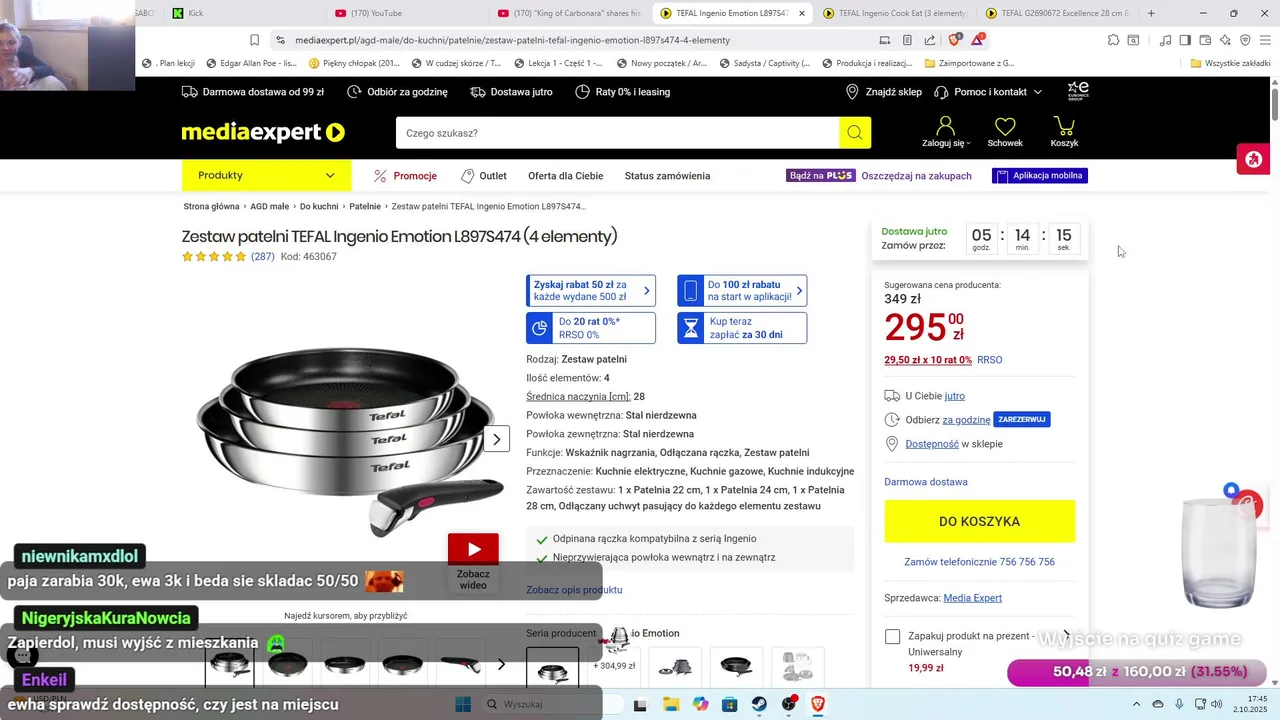Open the Outlet menu item
This screenshot has height=720, width=1280.
point(484,176)
